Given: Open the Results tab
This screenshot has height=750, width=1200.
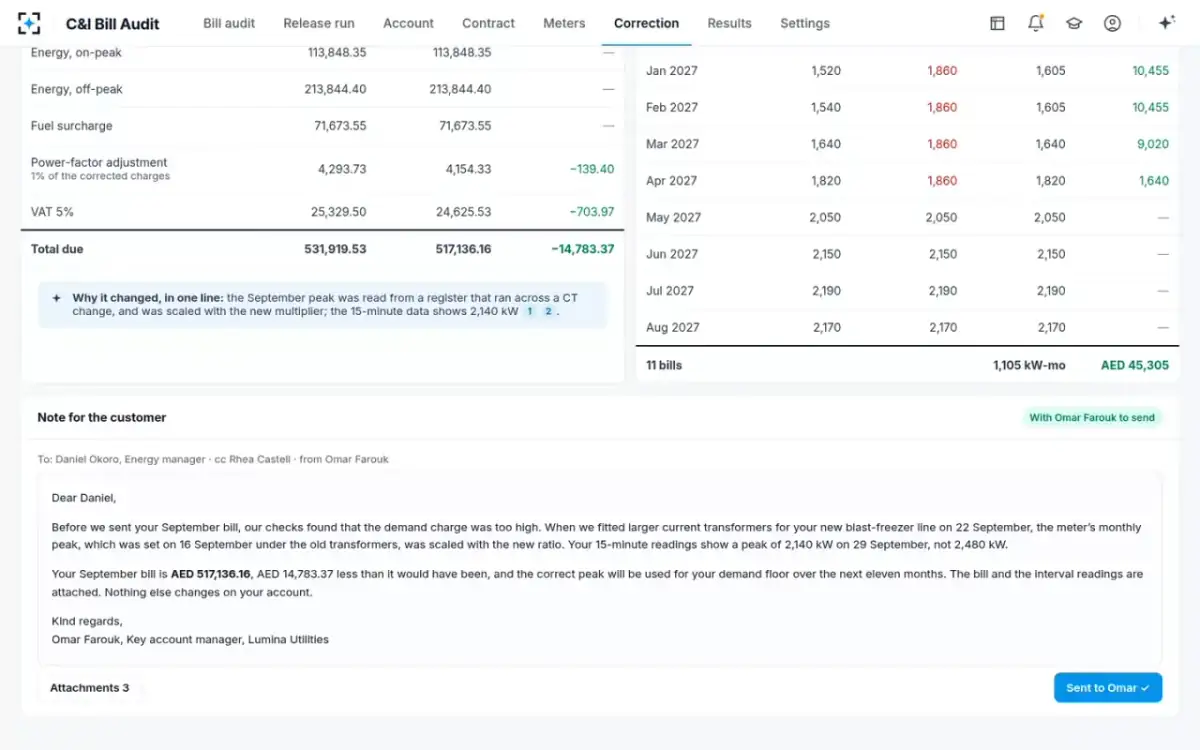Looking at the screenshot, I should tap(729, 23).
